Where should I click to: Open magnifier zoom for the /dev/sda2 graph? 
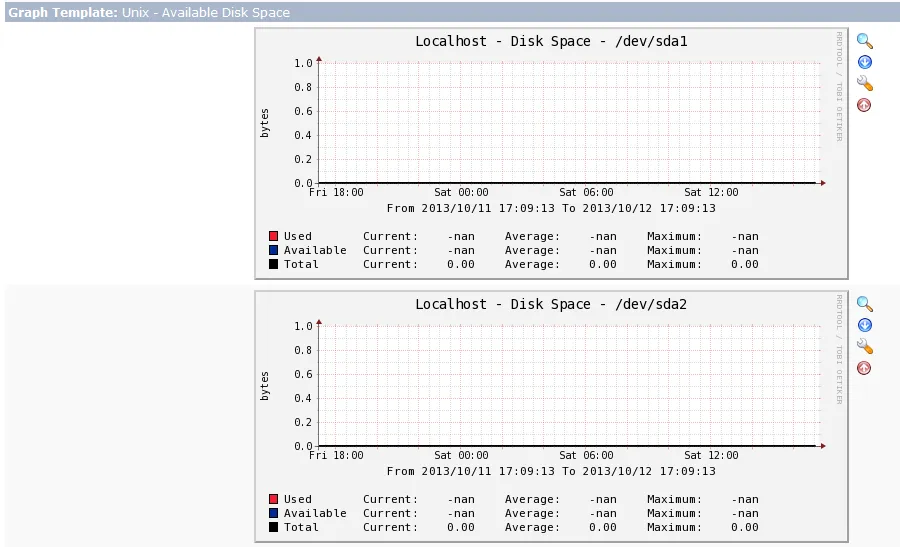(864, 304)
